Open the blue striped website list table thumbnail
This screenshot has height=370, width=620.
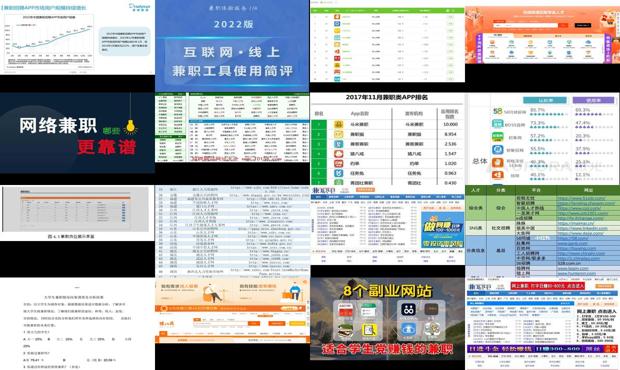point(232,231)
